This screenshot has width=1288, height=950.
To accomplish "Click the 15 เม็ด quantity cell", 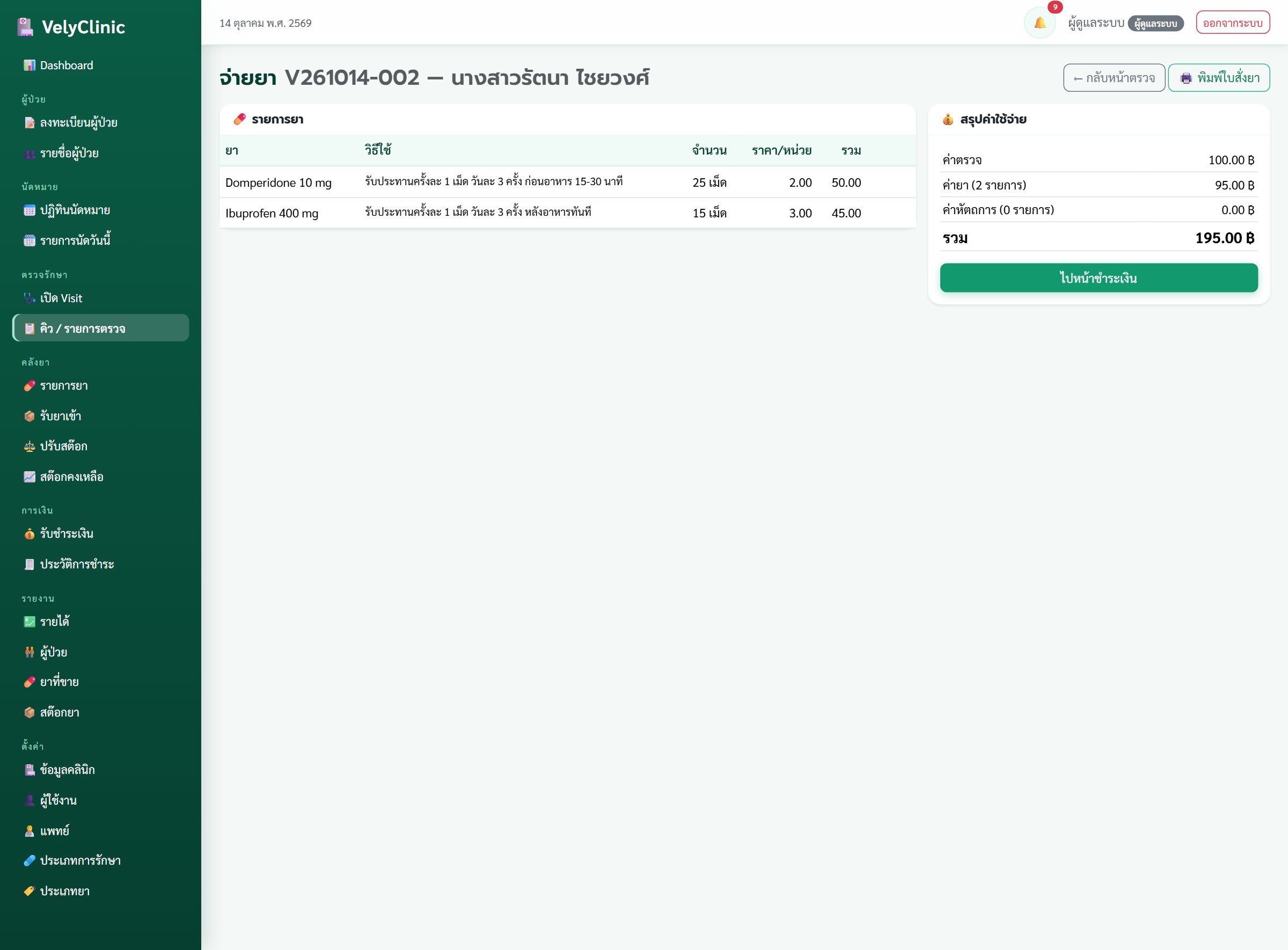I will (709, 214).
